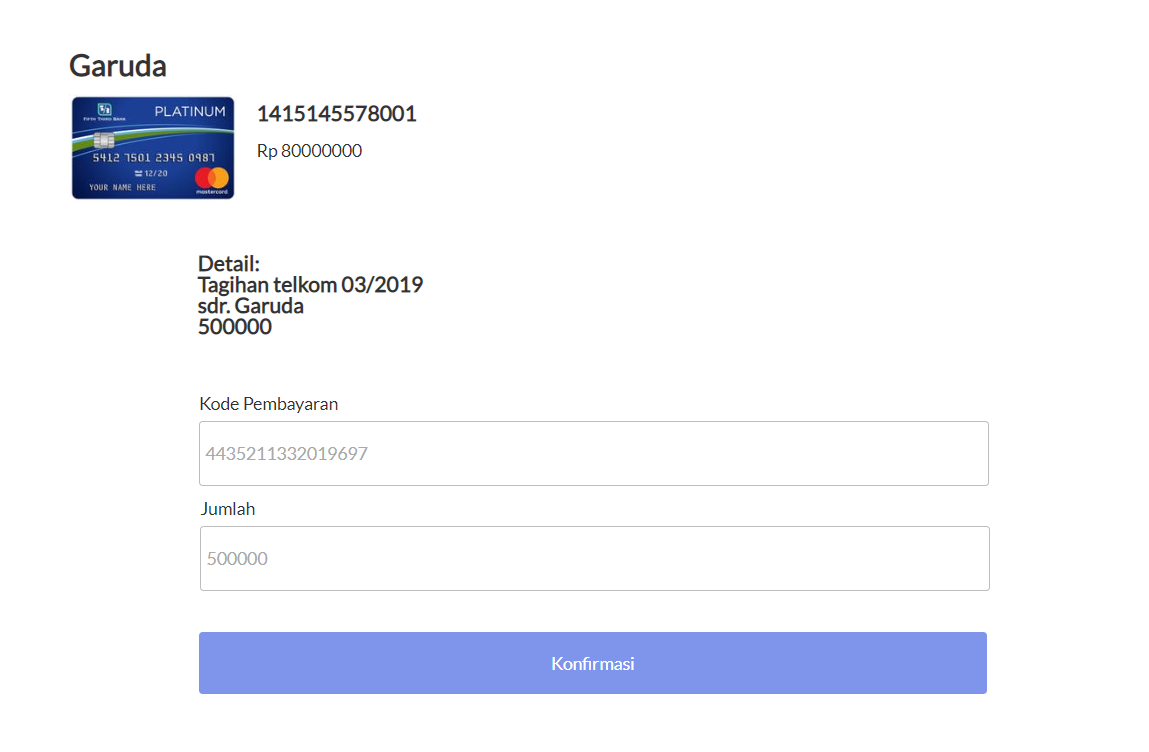Select the Jumlah amount input field
The width and height of the screenshot is (1149, 752).
click(x=594, y=559)
